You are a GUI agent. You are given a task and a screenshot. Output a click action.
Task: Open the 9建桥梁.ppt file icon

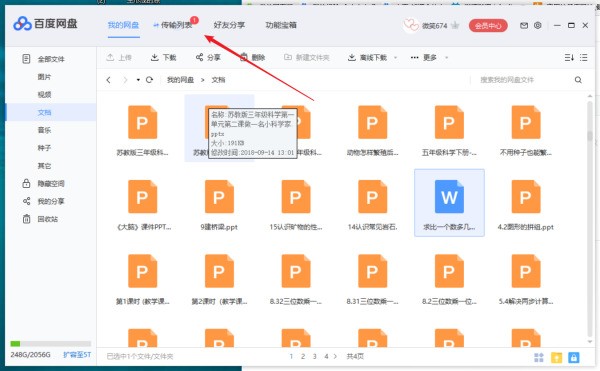(219, 196)
